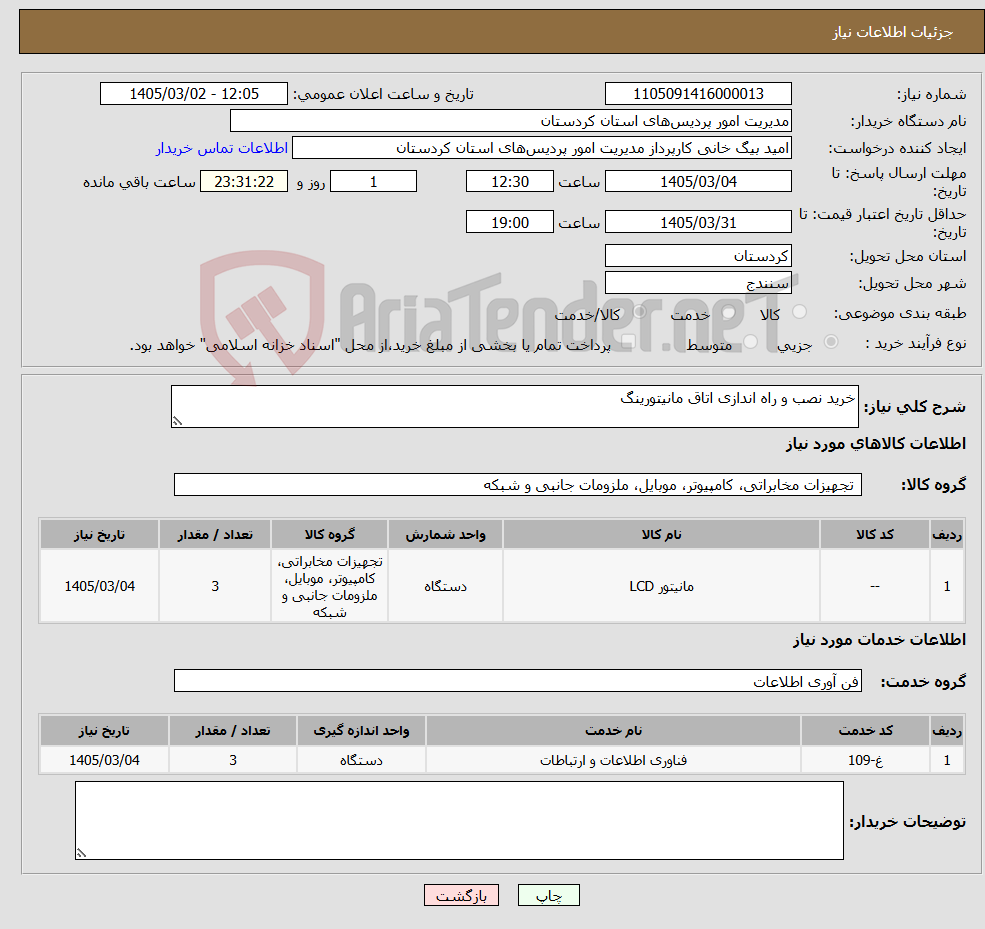Screen dimensions: 985x929
Task: Select the جزیی purchase type radio
Action: (x=831, y=342)
